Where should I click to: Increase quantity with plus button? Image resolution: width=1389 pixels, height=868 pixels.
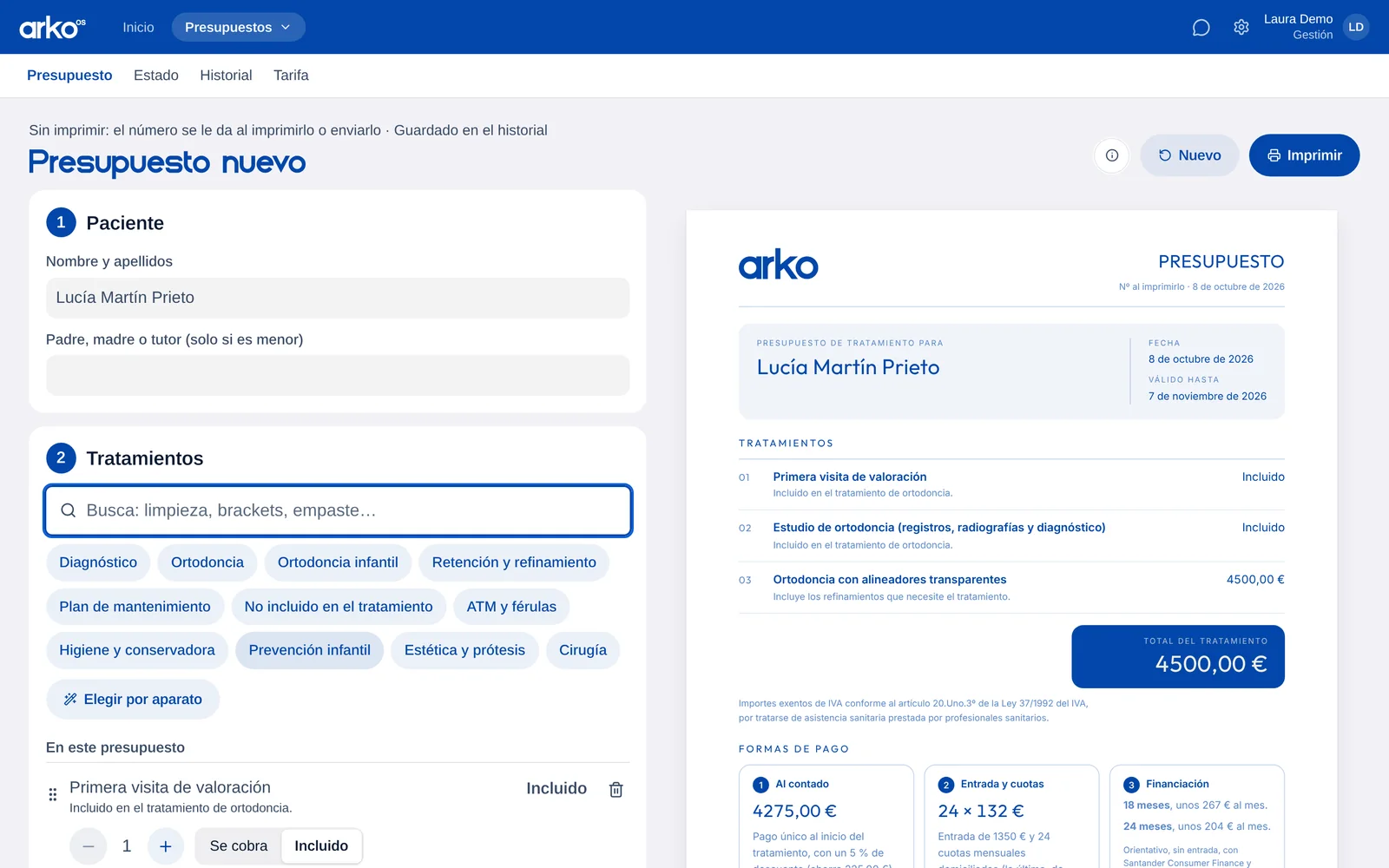(x=166, y=846)
